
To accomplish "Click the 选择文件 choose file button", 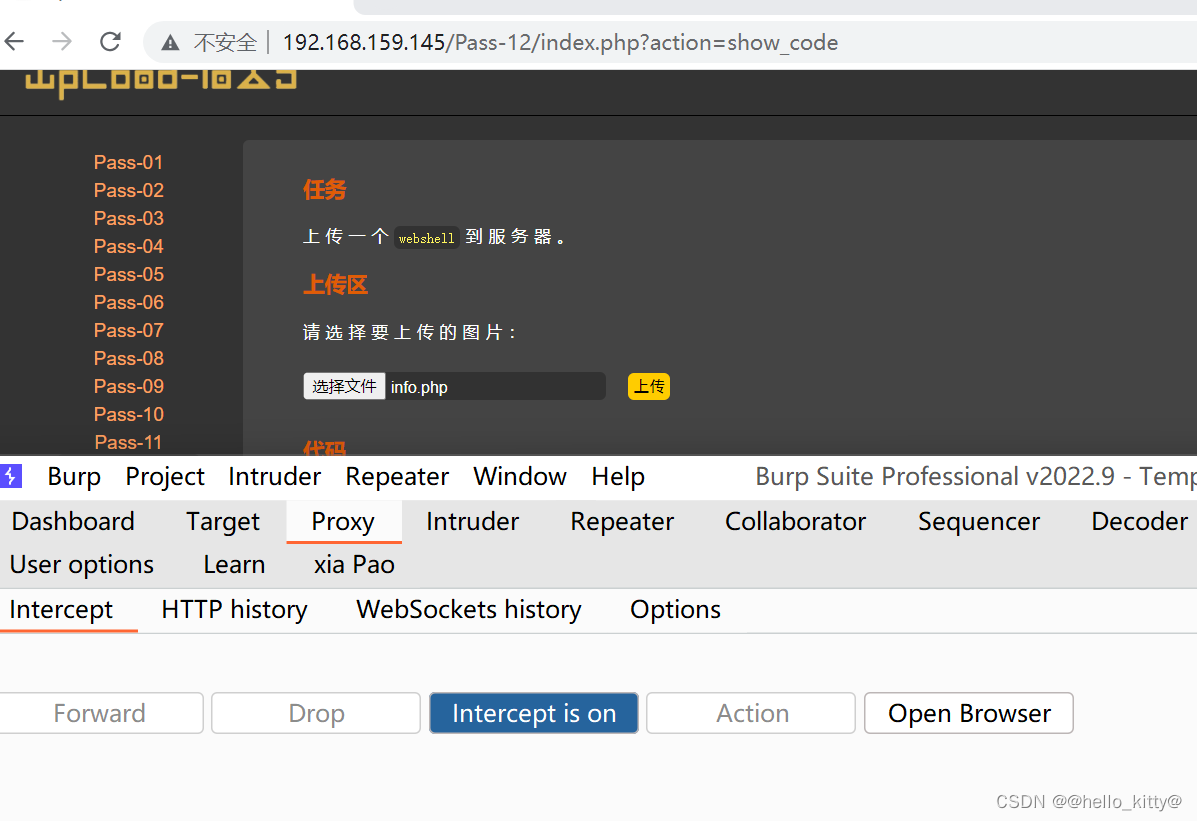I will [344, 386].
